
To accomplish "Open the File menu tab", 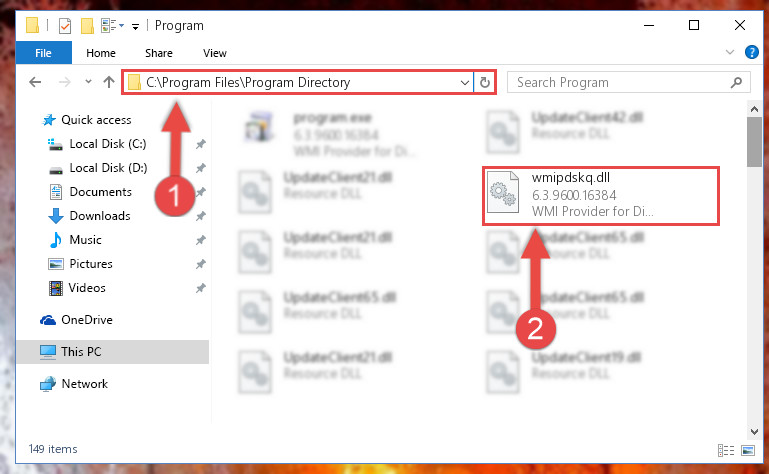I will coord(43,53).
